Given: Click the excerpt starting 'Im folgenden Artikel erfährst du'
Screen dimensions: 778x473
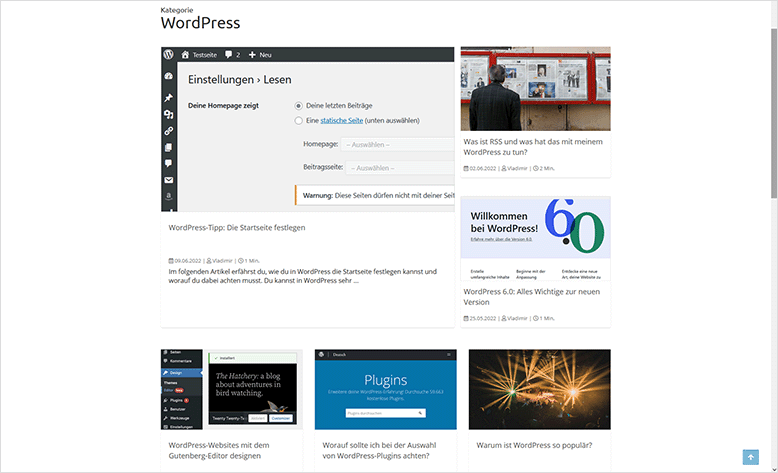Looking at the screenshot, I should (x=303, y=276).
